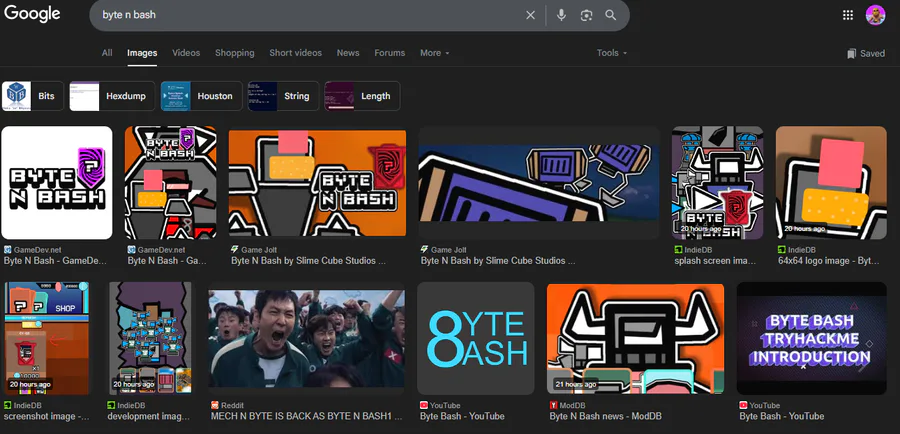Select the Bits suggestion chip
This screenshot has width=900, height=434.
tap(33, 96)
